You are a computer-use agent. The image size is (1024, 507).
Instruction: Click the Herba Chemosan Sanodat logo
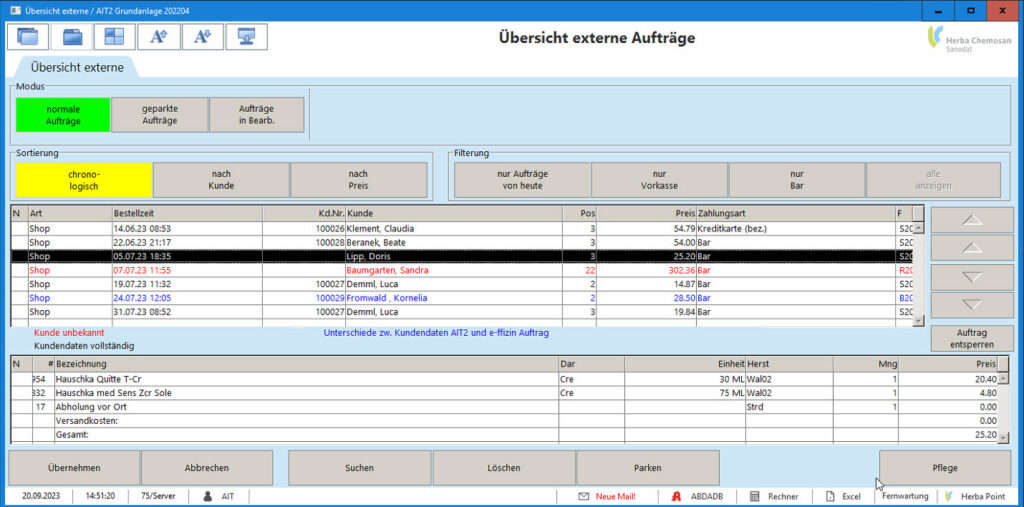[969, 39]
